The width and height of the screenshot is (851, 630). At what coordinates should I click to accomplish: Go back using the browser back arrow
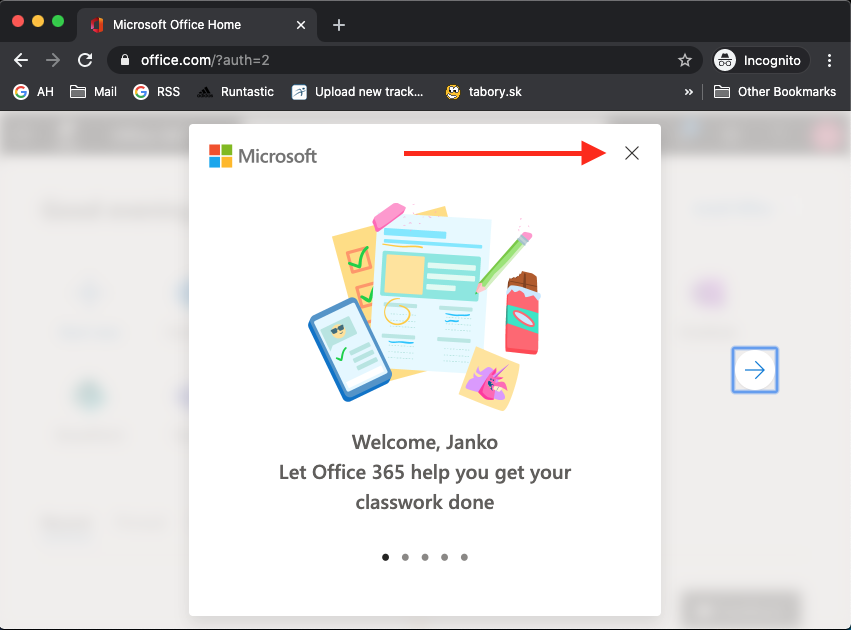pyautogui.click(x=21, y=60)
